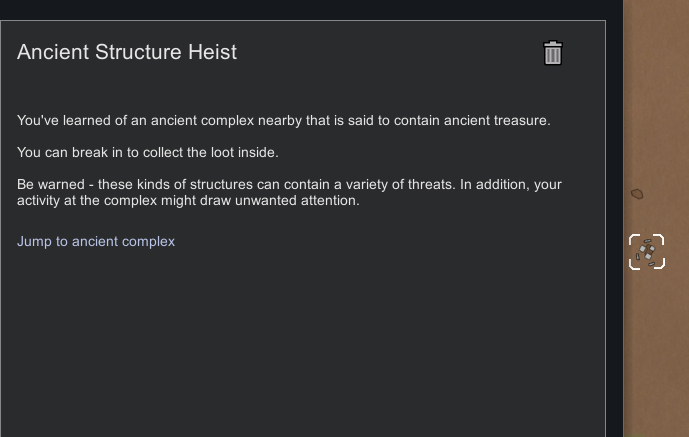Click the line starting with Be warned
689x437 pixels.
[x=289, y=185]
